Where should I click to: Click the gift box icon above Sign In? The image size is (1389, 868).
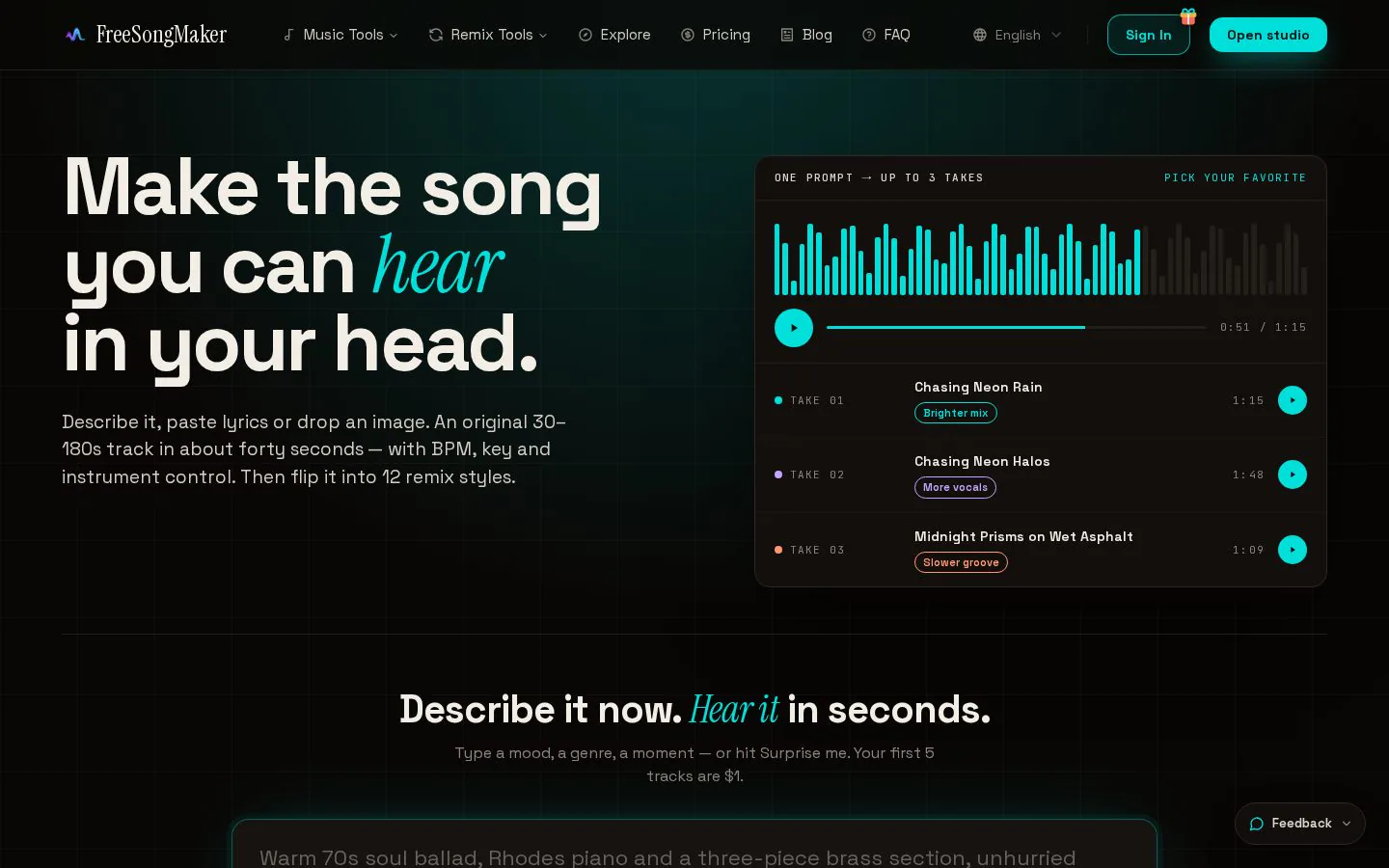[x=1188, y=16]
